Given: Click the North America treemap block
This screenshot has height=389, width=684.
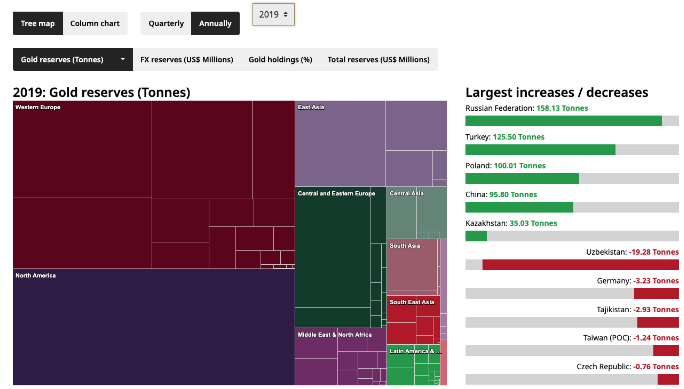Looking at the screenshot, I should pyautogui.click(x=154, y=327).
